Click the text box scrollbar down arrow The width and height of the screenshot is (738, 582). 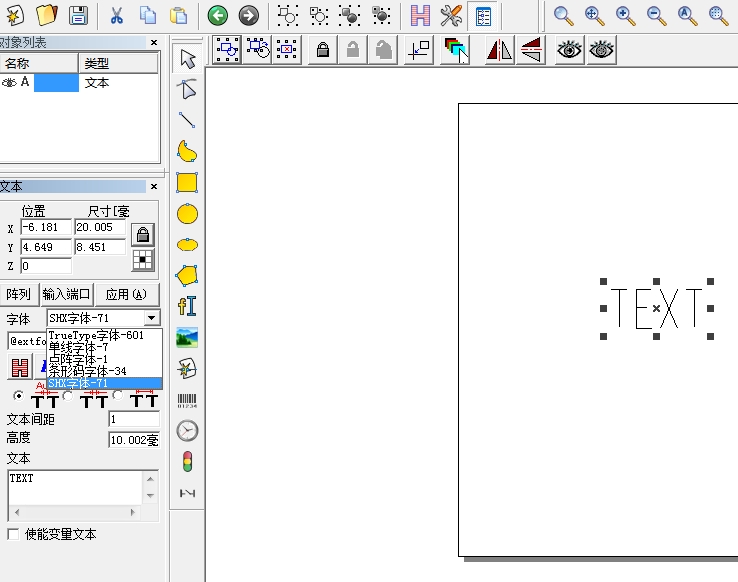tap(150, 495)
